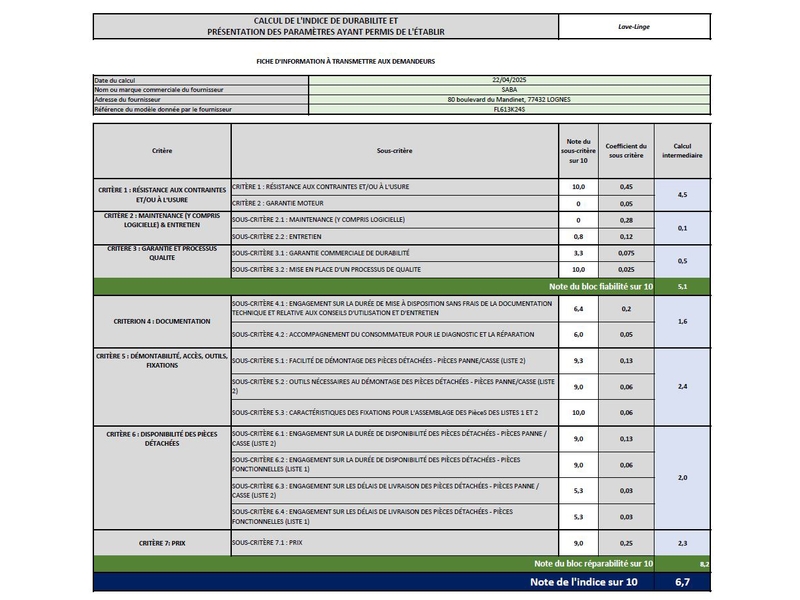This screenshot has width=800, height=600.
Task: Click the 0,075 coefficient cell
Action: click(626, 254)
